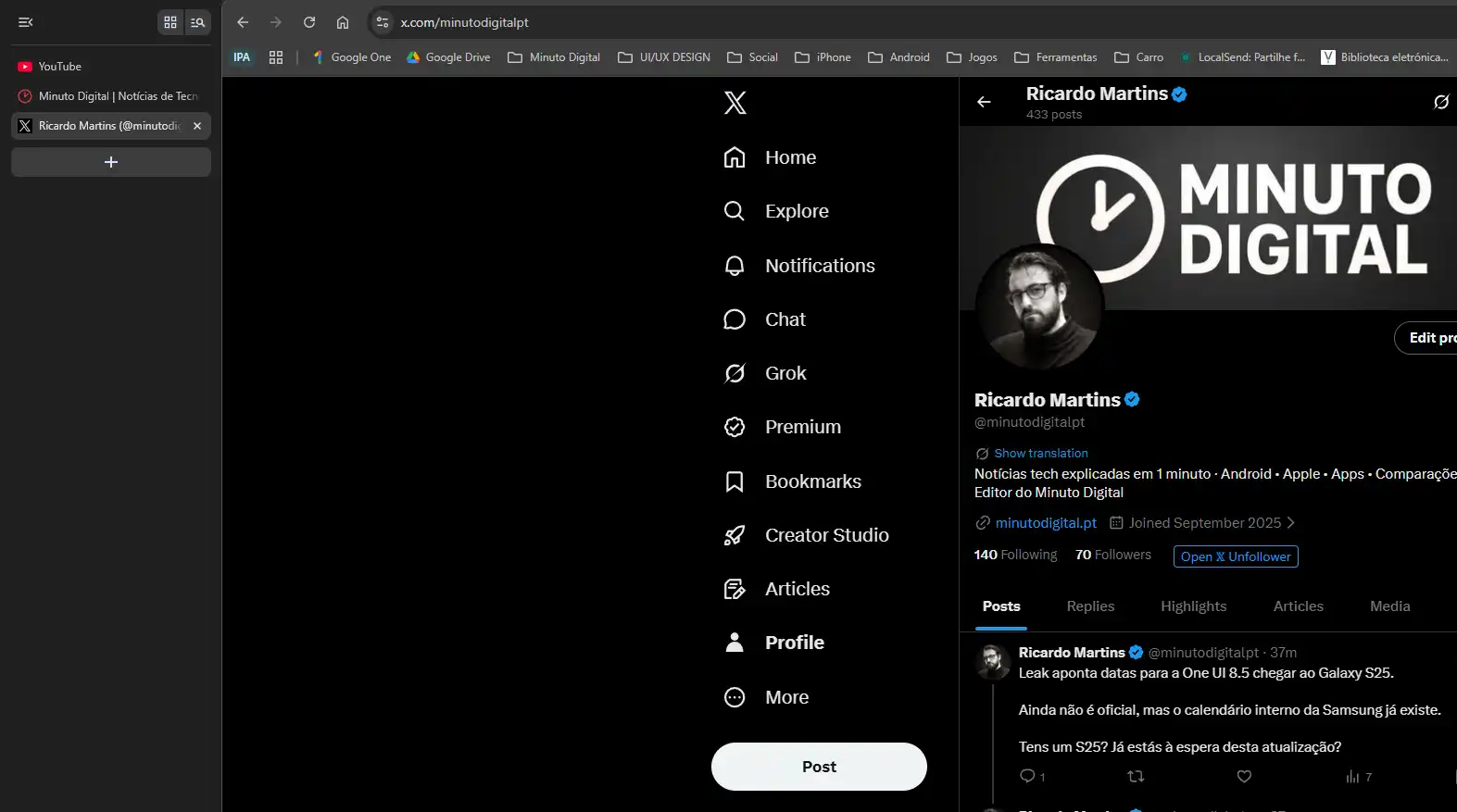Click the Edit profile button
Screen dimensions: 1457x812
1426,338
